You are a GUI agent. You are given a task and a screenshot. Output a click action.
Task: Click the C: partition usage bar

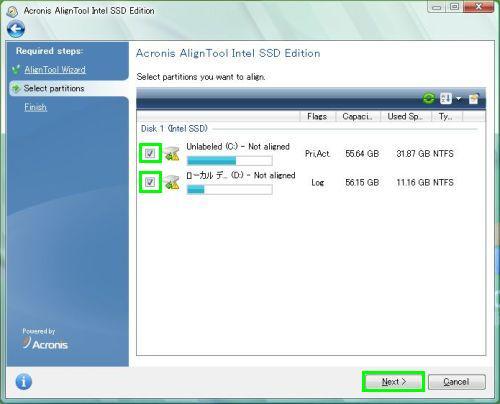(229, 161)
